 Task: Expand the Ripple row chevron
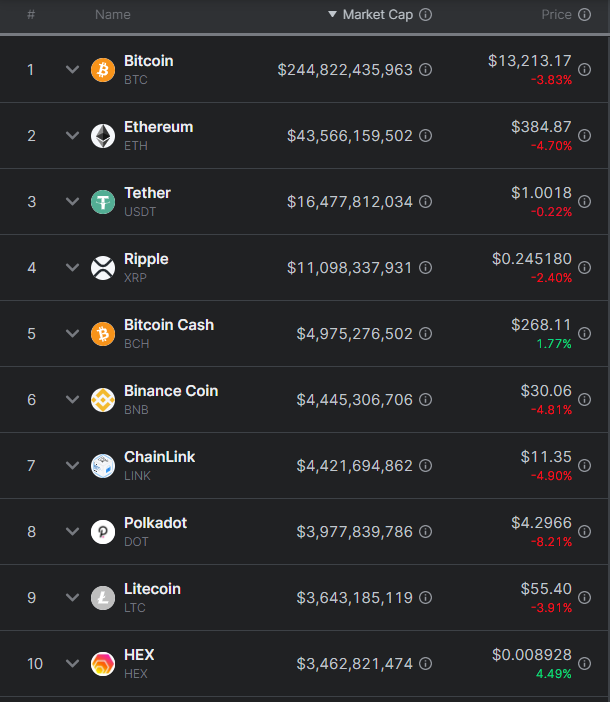[x=73, y=268]
